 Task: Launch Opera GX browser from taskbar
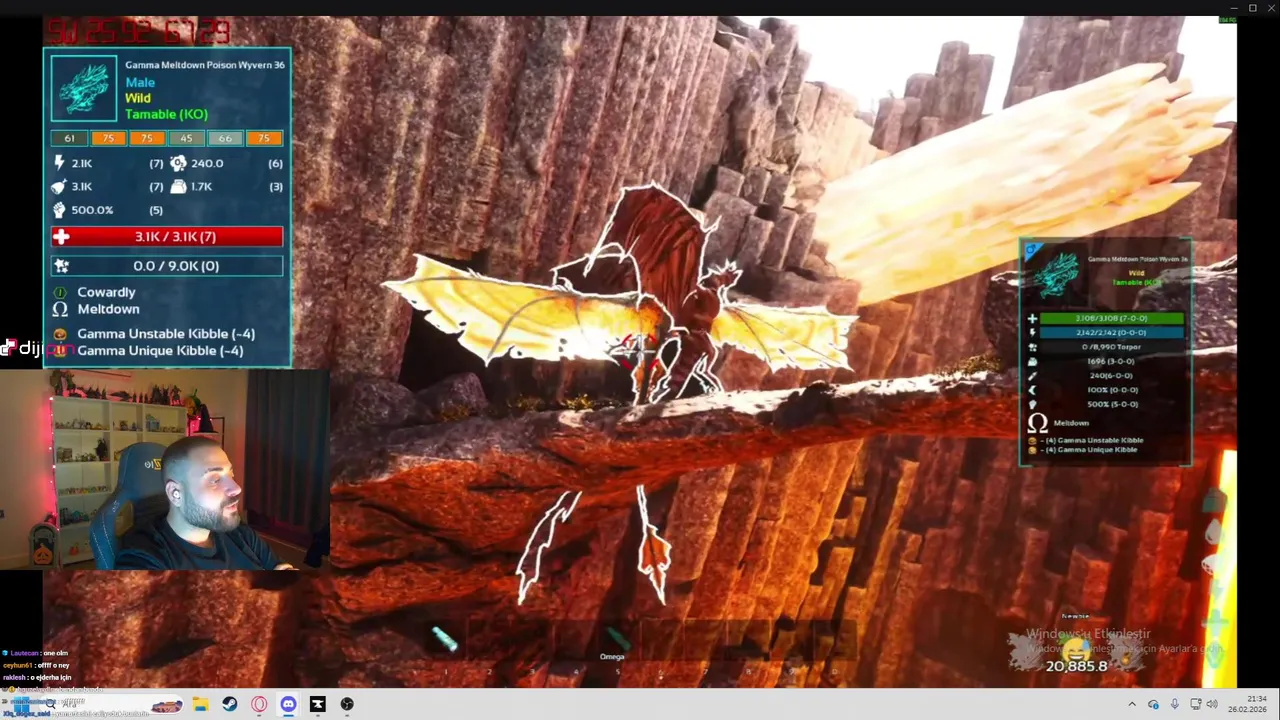point(259,704)
